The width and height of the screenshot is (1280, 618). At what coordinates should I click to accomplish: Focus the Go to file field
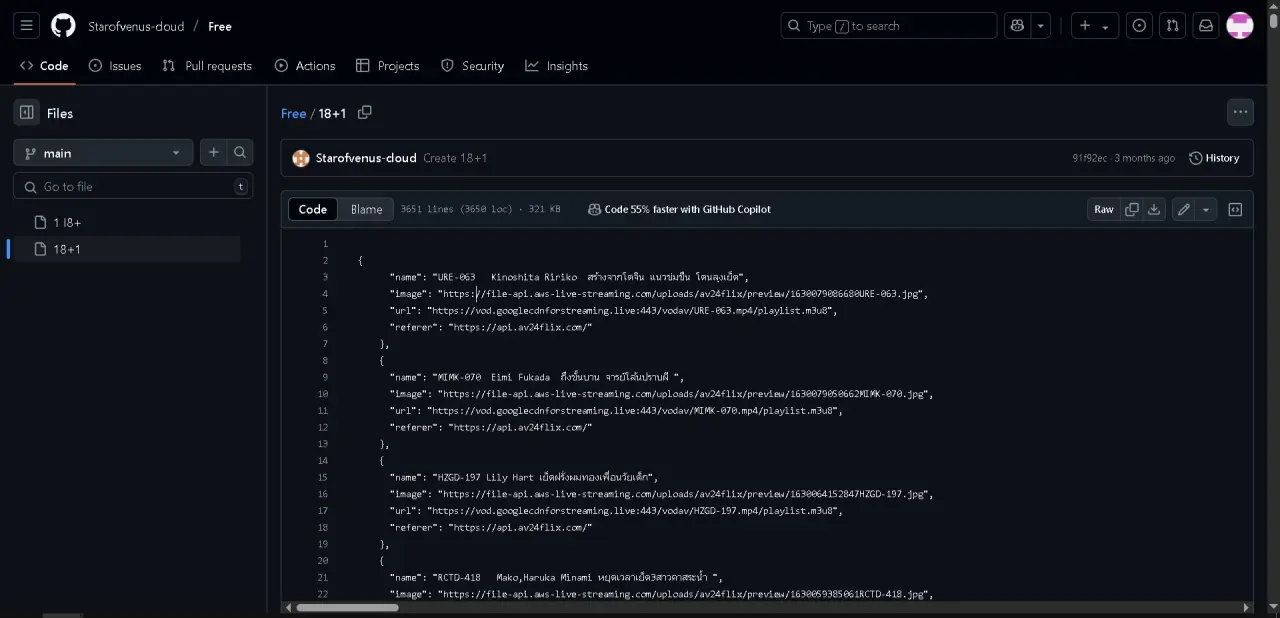(133, 186)
